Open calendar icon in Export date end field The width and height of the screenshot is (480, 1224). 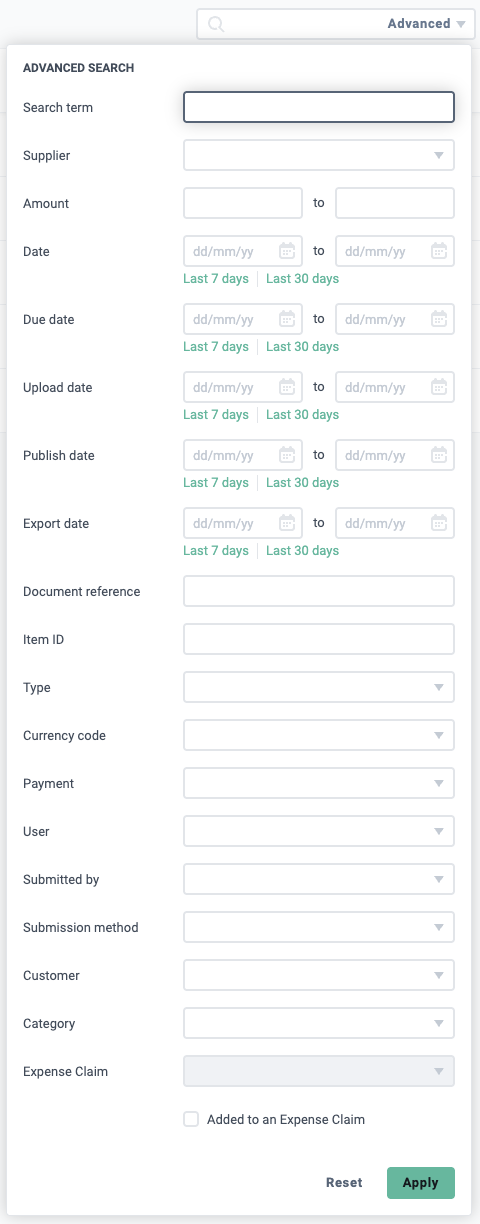pos(439,523)
